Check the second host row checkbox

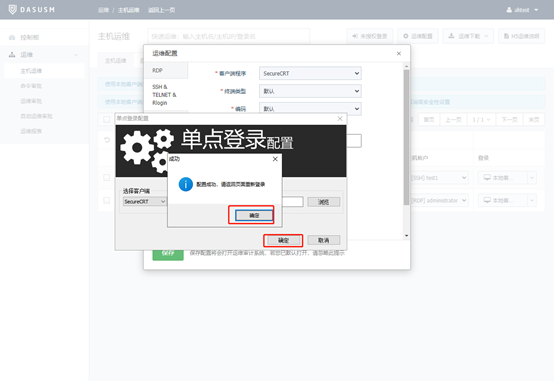[x=106, y=200]
